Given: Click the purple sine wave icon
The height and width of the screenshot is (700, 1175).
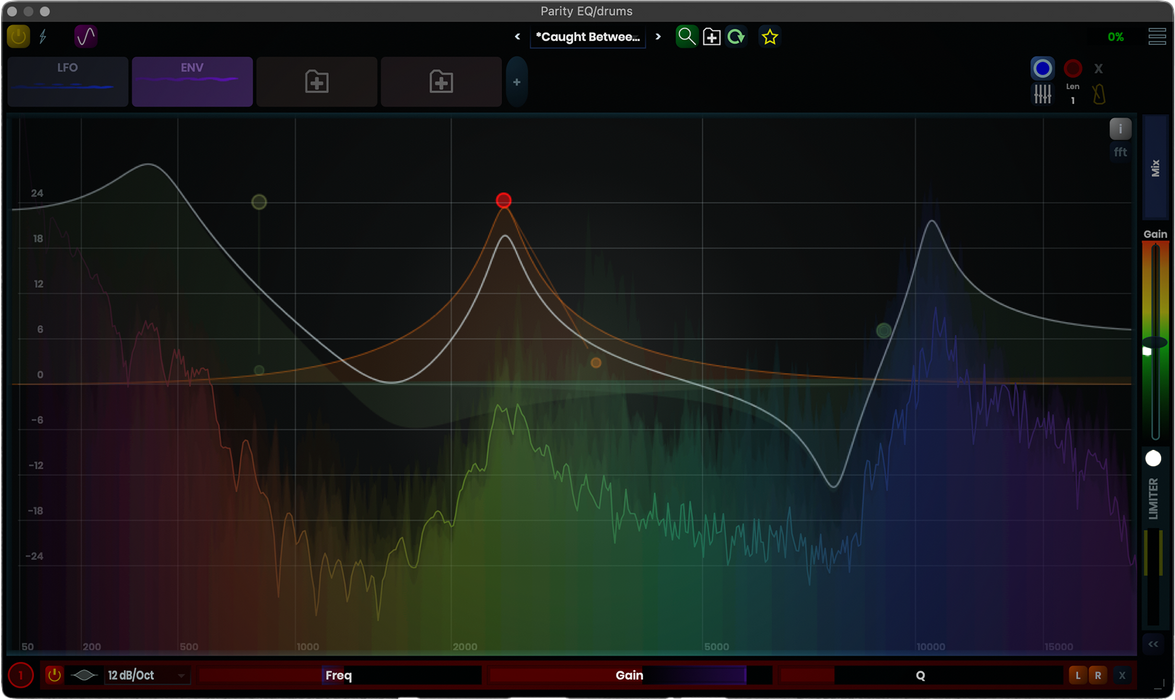Looking at the screenshot, I should (x=86, y=37).
